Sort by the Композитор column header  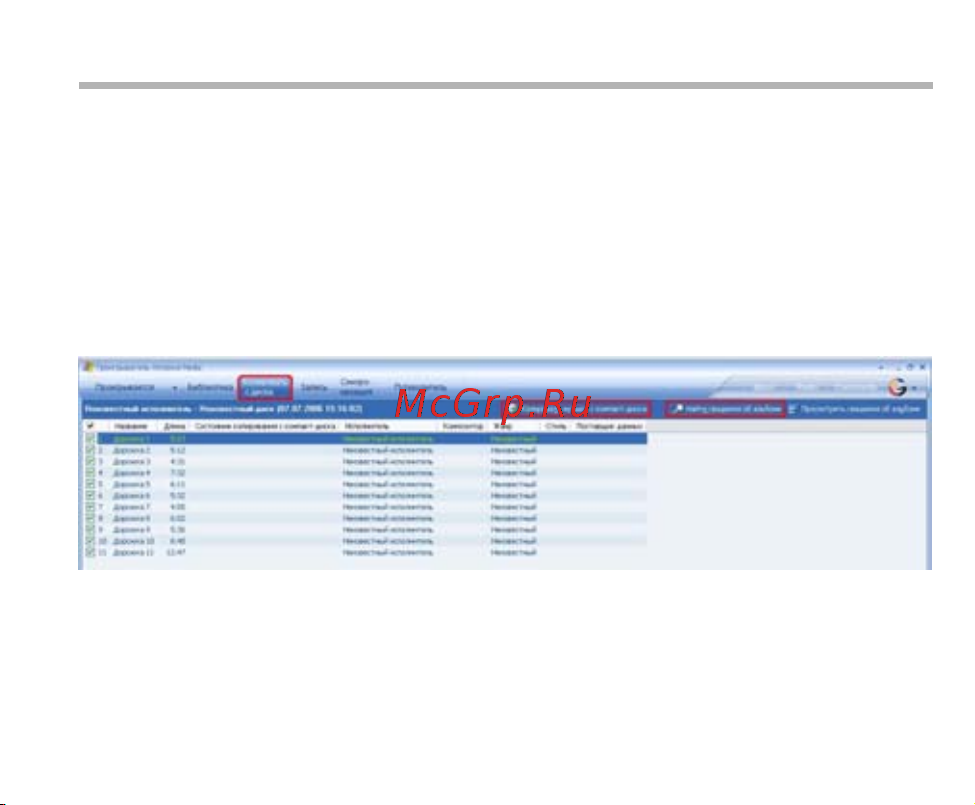tap(463, 426)
